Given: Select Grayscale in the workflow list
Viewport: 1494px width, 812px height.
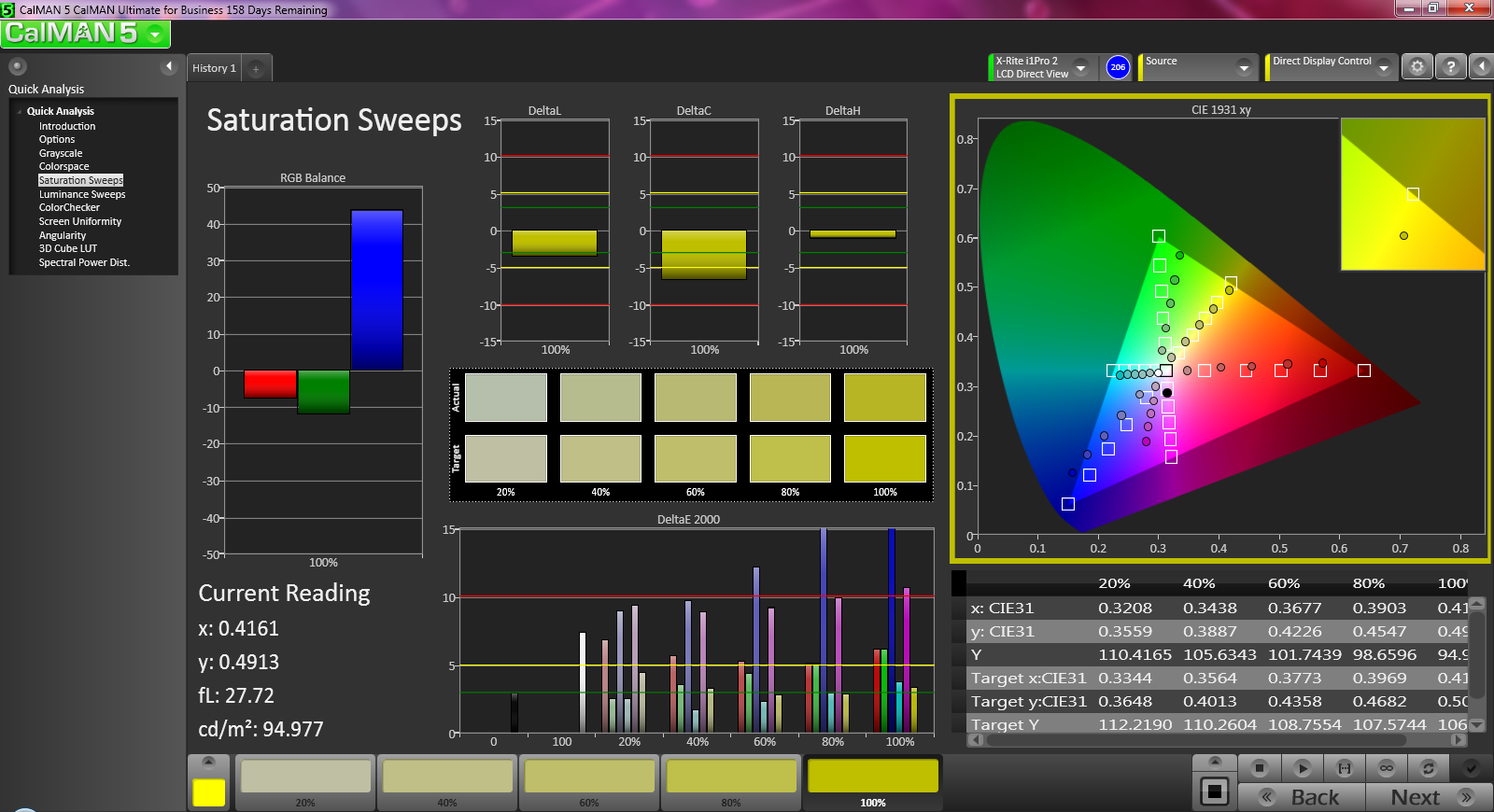Looking at the screenshot, I should tap(61, 153).
